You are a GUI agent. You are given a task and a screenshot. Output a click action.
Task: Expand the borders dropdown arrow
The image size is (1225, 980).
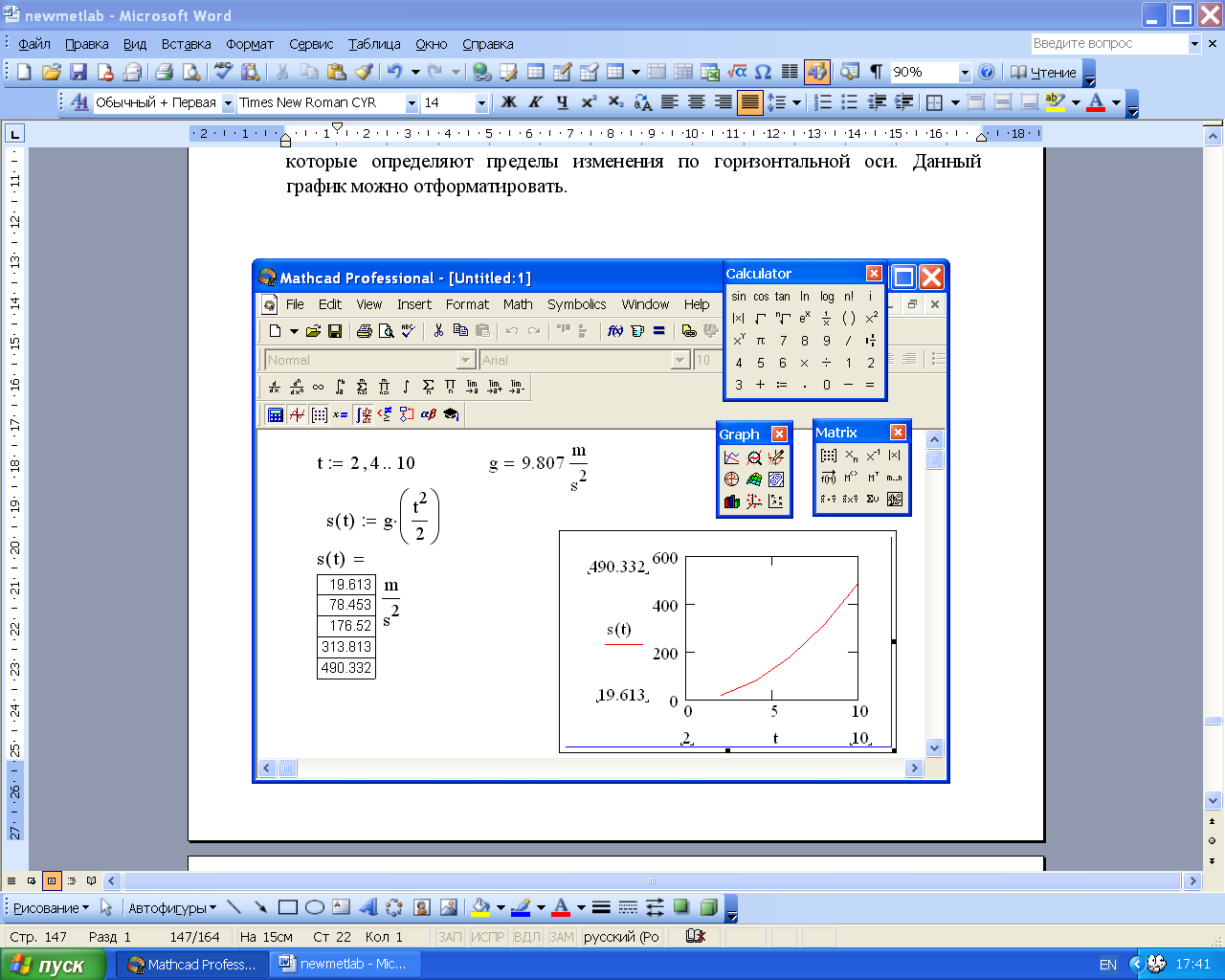click(955, 102)
